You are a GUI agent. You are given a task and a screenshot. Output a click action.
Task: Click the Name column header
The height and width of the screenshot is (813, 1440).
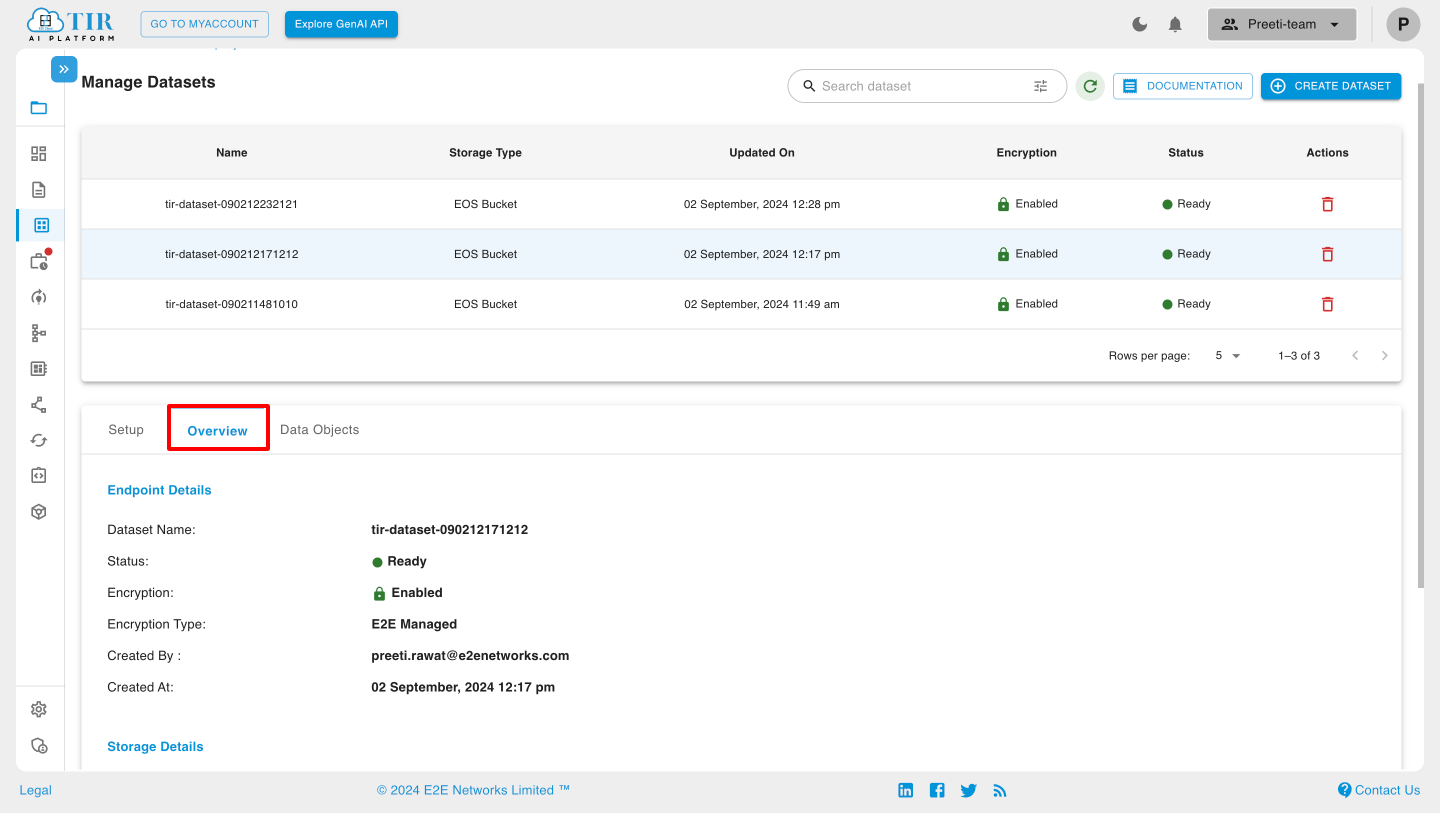pos(232,153)
